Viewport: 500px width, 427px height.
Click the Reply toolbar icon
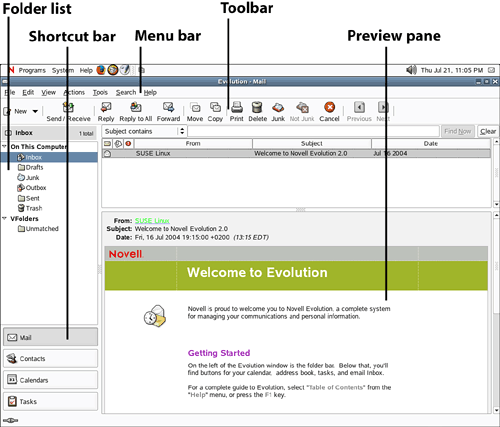coord(106,107)
